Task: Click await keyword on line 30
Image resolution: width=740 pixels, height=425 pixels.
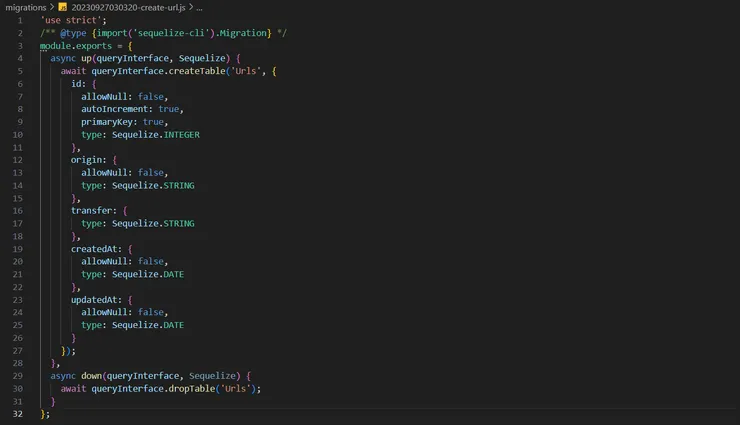Action: point(73,389)
